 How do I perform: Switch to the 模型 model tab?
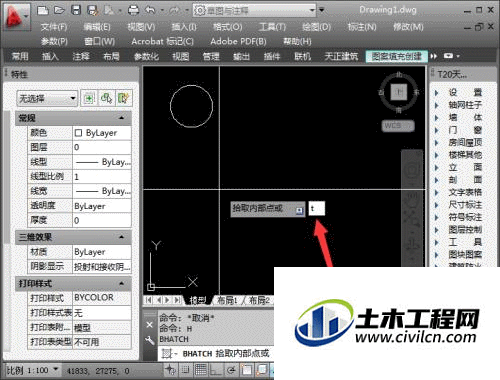click(x=198, y=301)
